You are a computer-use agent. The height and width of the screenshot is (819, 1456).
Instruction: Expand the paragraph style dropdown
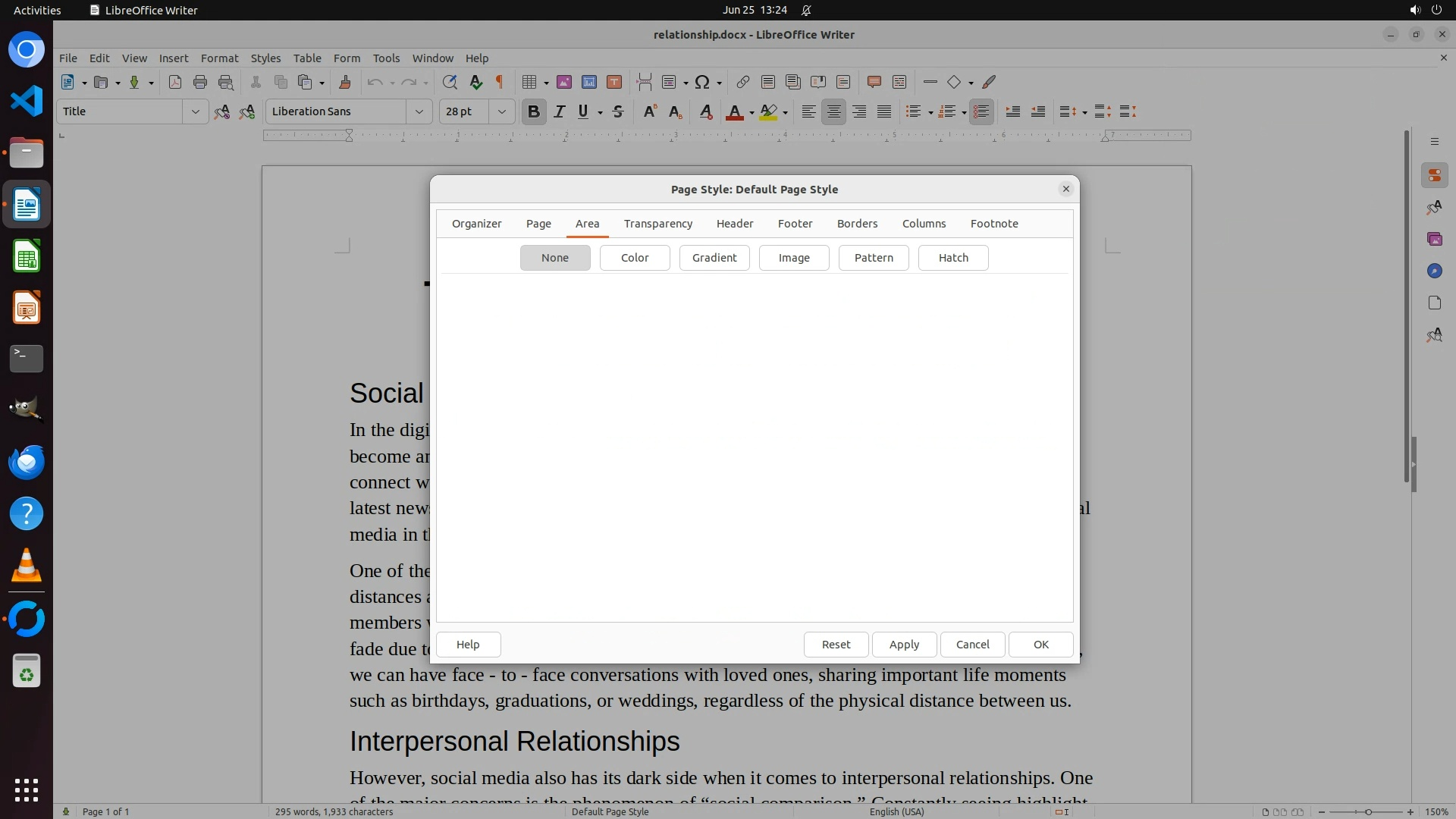pyautogui.click(x=195, y=111)
